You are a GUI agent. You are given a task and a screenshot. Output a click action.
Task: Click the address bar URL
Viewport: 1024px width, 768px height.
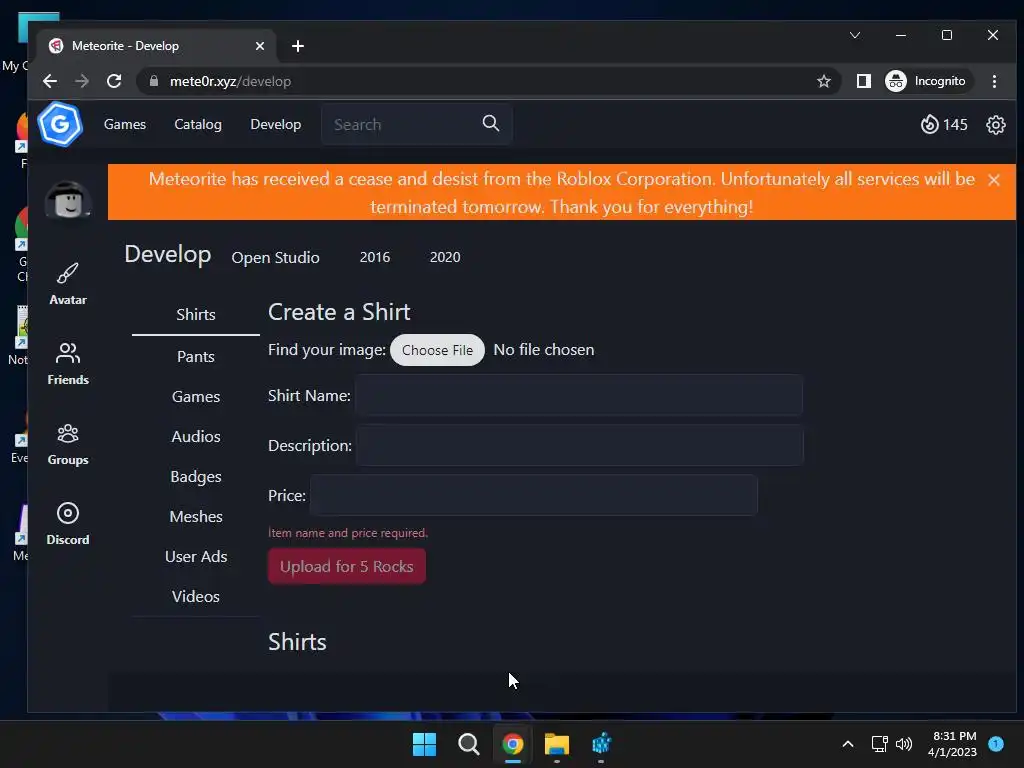pyautogui.click(x=230, y=81)
